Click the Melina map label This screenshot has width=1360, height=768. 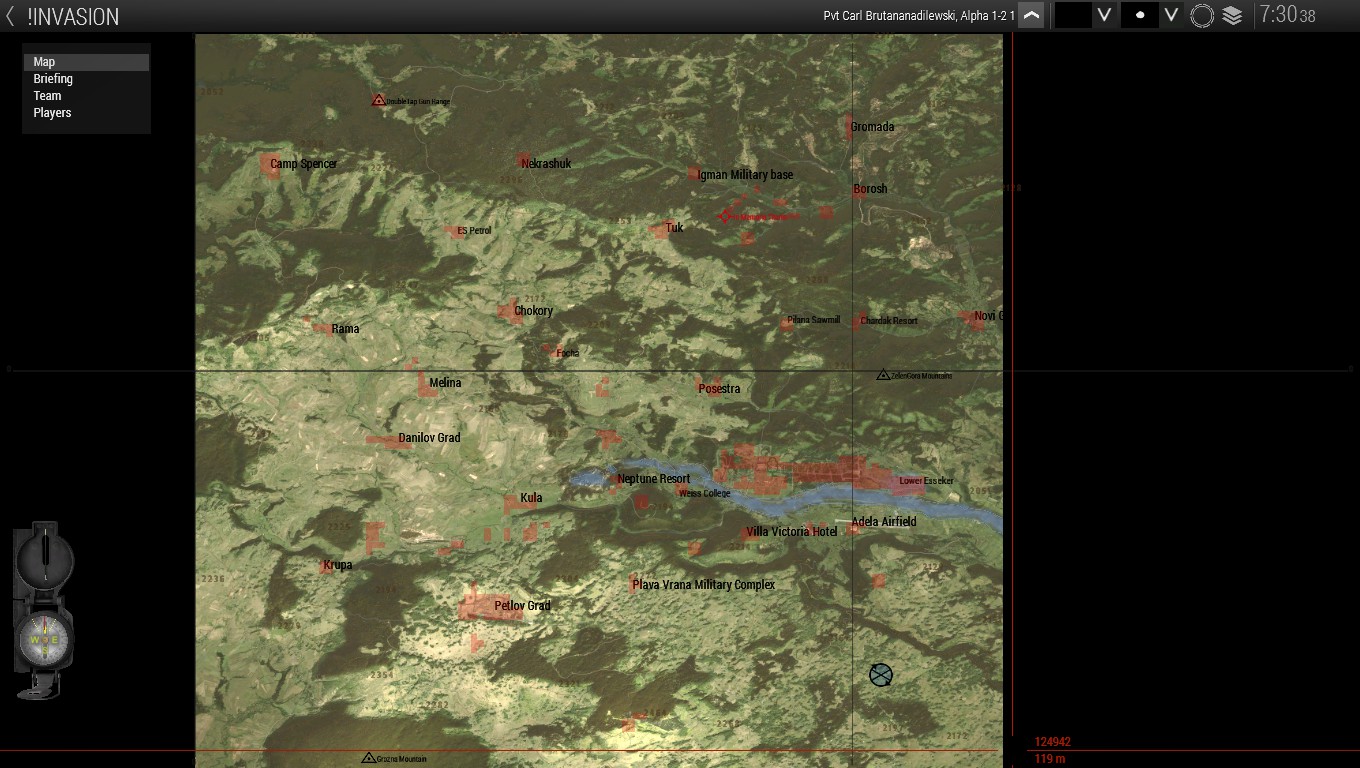click(x=445, y=383)
